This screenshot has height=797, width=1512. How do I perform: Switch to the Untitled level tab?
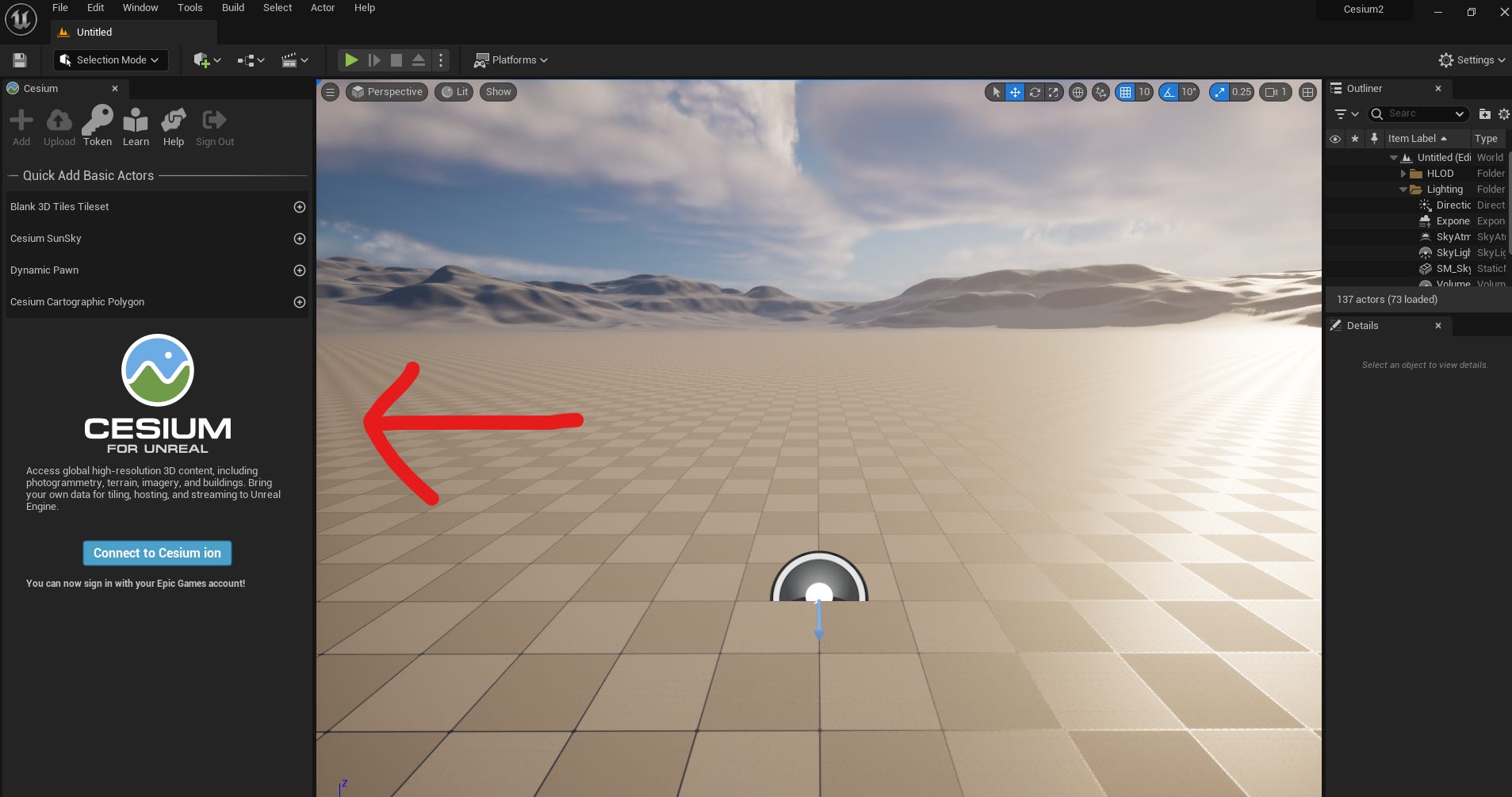[x=93, y=32]
